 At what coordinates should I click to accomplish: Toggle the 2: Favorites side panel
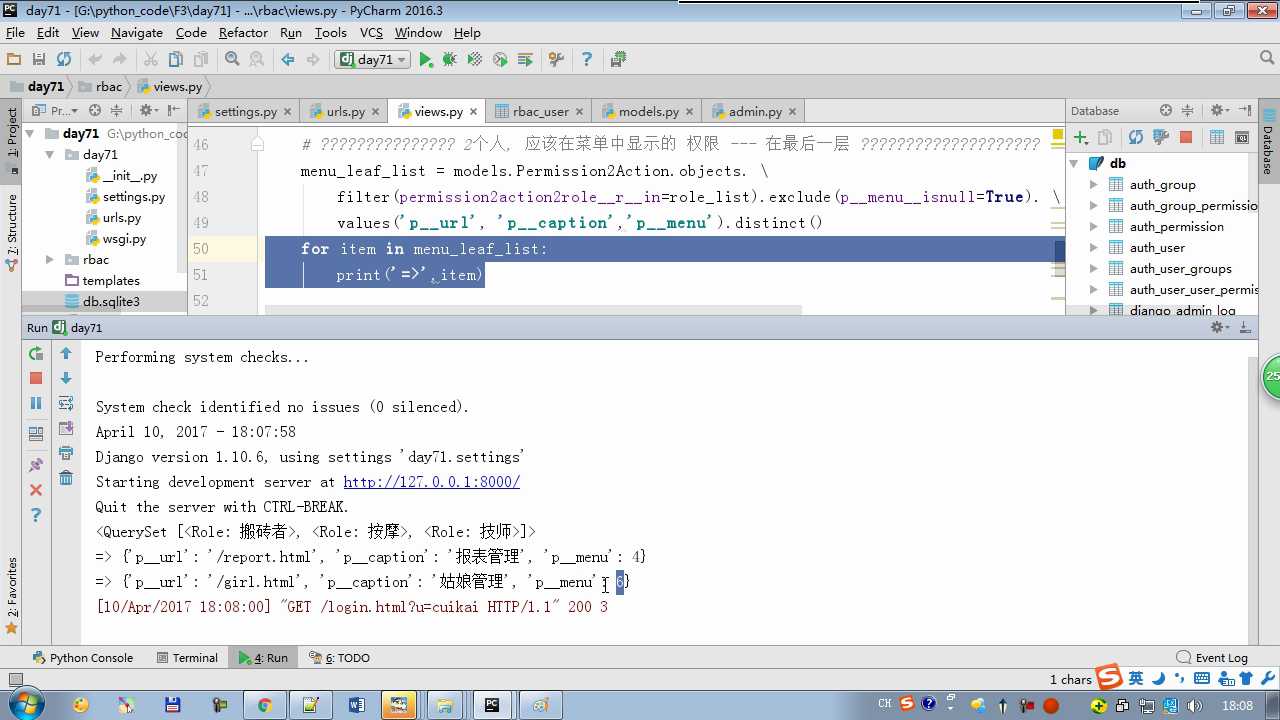click(x=12, y=595)
